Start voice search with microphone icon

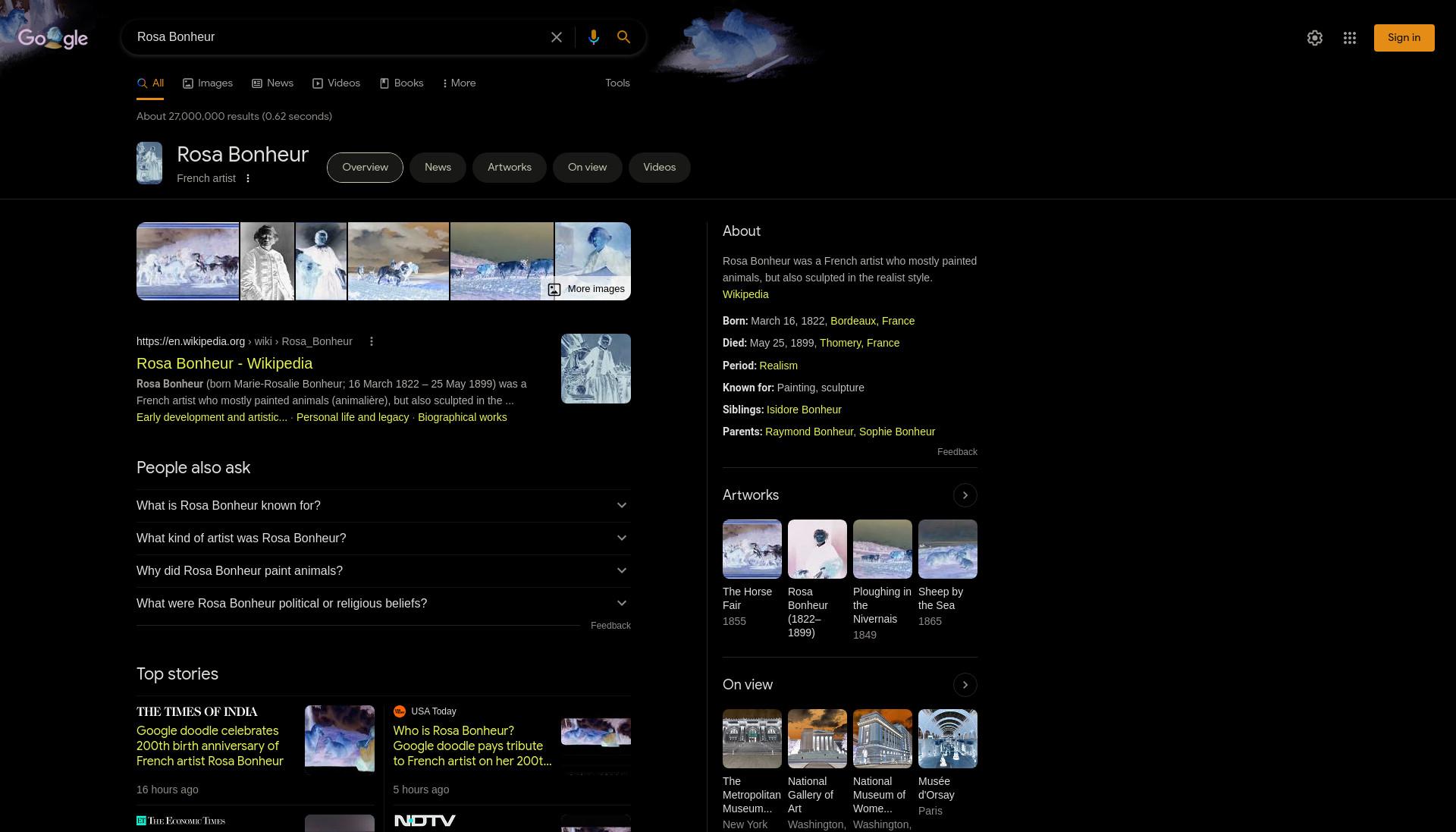click(x=594, y=37)
